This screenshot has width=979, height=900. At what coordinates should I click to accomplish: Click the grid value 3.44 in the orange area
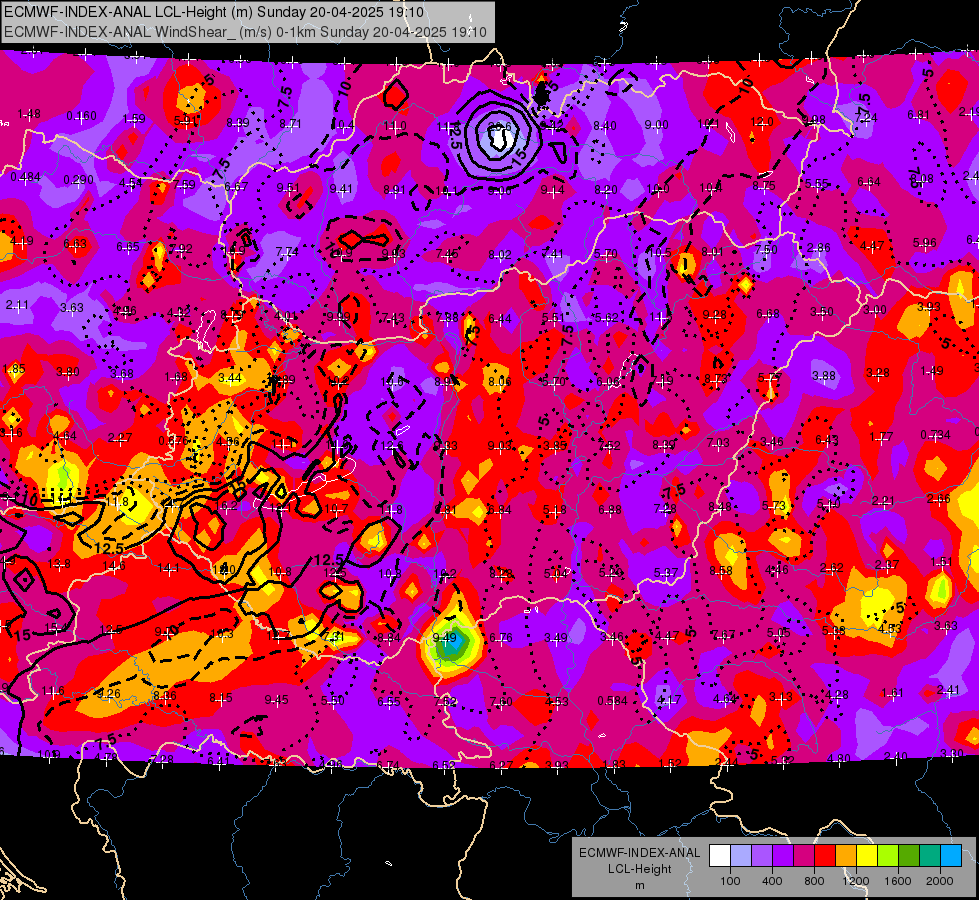(230, 378)
